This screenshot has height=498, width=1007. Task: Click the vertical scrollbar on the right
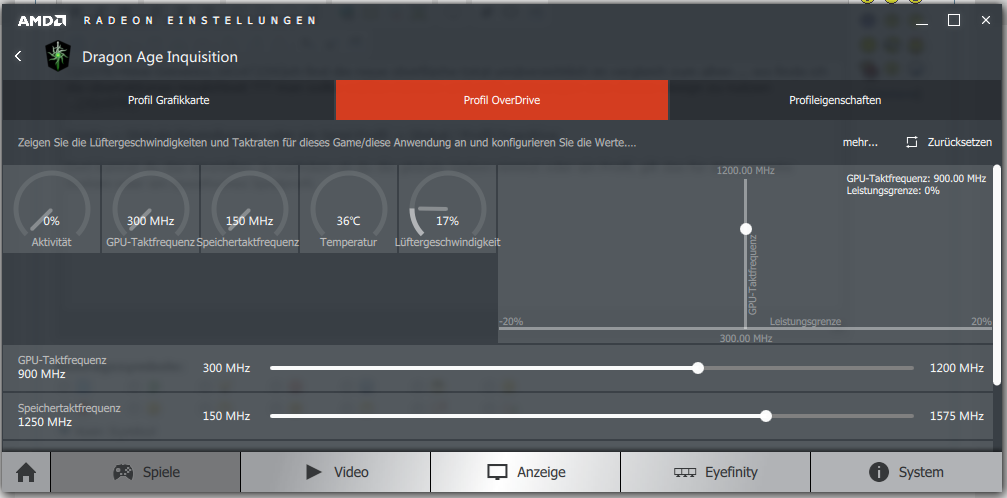click(x=997, y=275)
